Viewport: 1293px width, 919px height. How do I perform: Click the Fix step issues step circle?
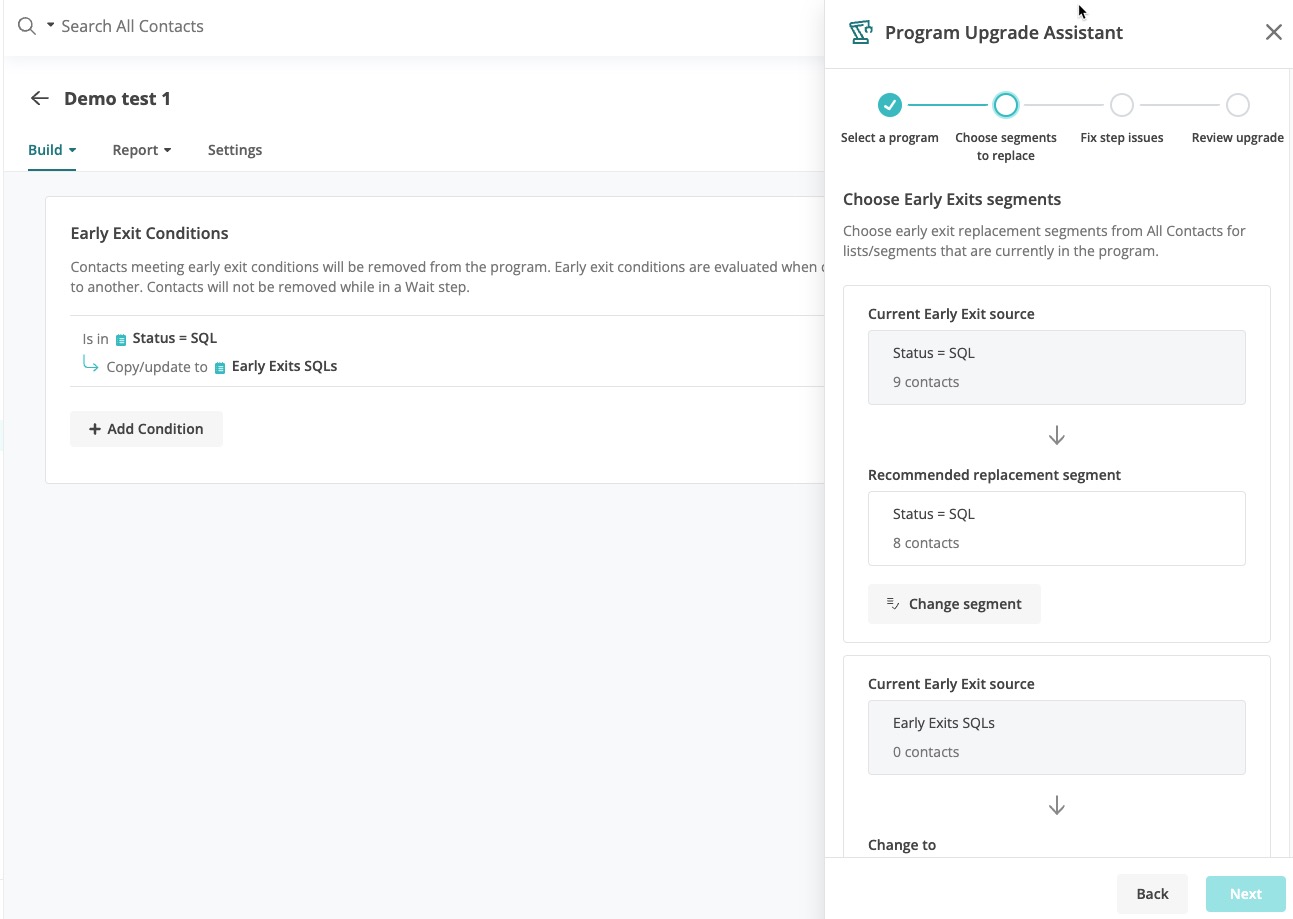pos(1122,105)
